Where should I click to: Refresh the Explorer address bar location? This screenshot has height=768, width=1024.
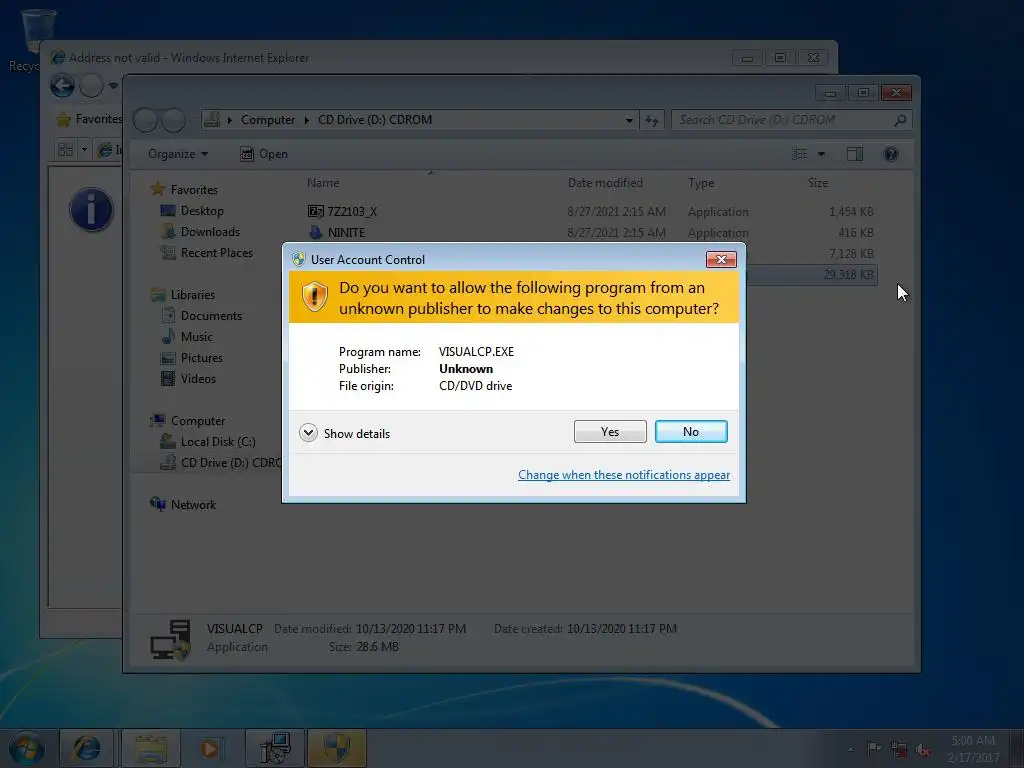coord(652,120)
